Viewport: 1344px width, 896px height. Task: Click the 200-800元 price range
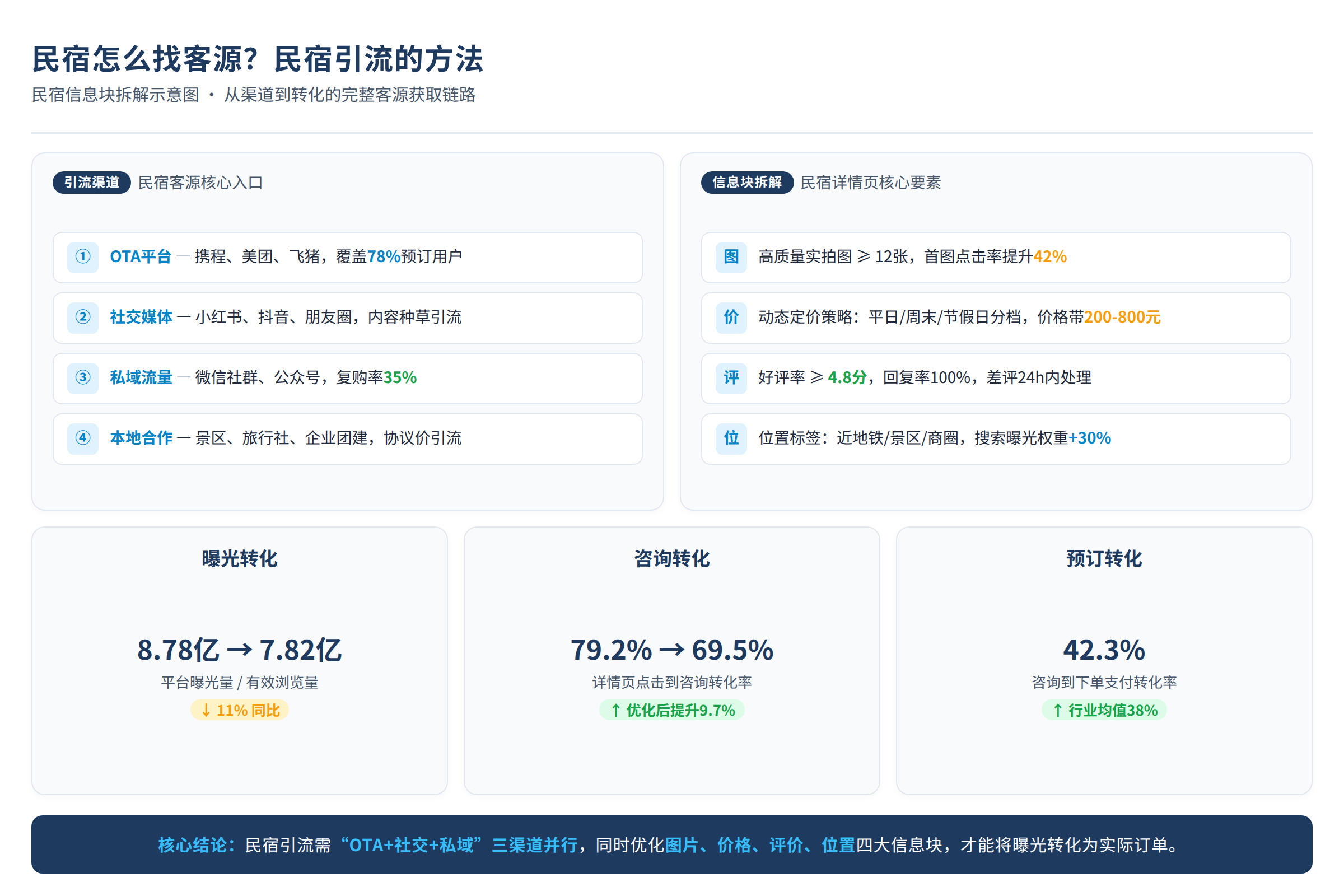pyautogui.click(x=1122, y=317)
